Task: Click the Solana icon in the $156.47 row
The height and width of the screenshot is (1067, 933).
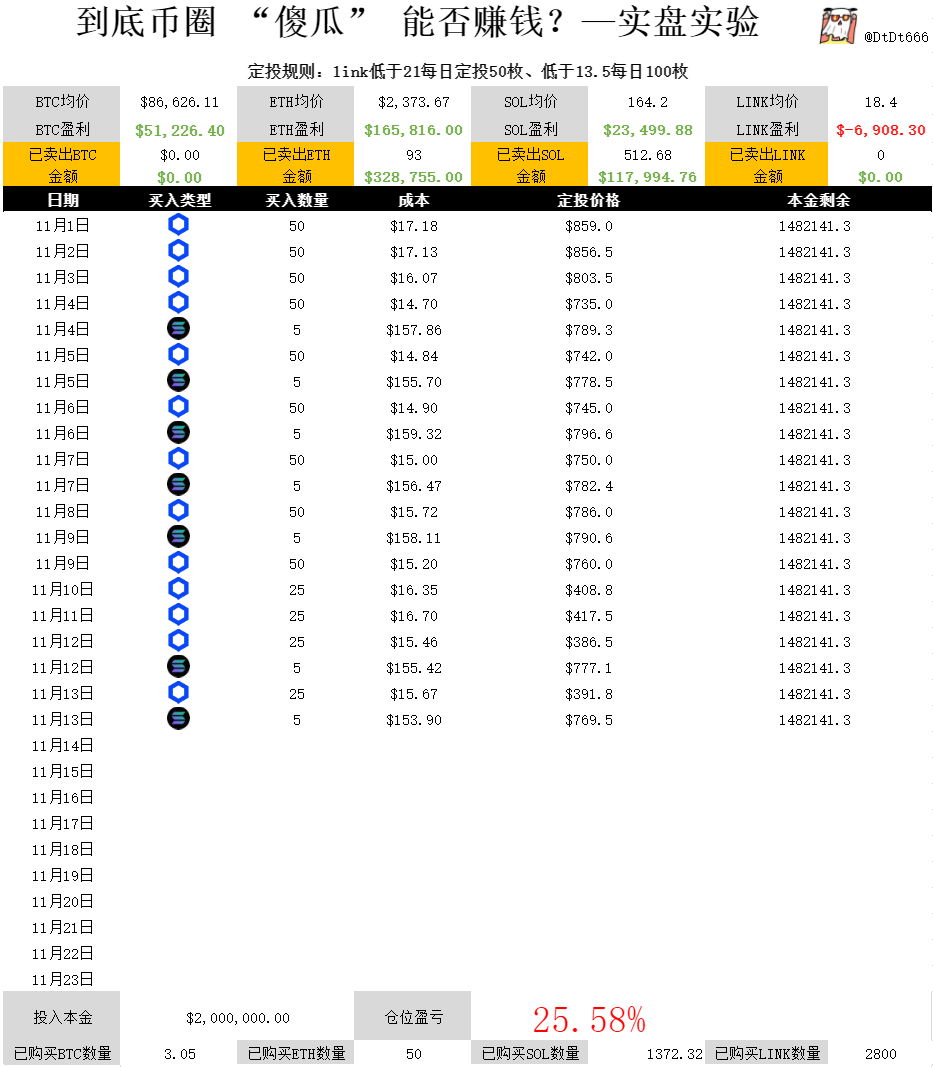Action: tap(178, 485)
